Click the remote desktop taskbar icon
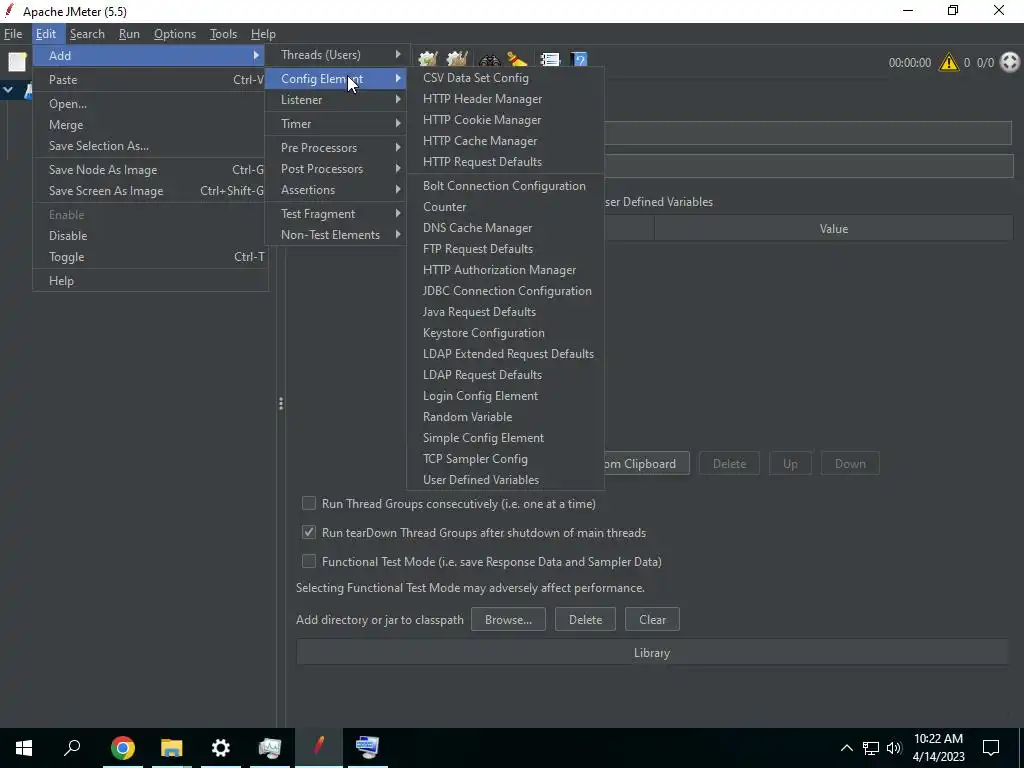This screenshot has width=1024, height=768. [x=367, y=748]
